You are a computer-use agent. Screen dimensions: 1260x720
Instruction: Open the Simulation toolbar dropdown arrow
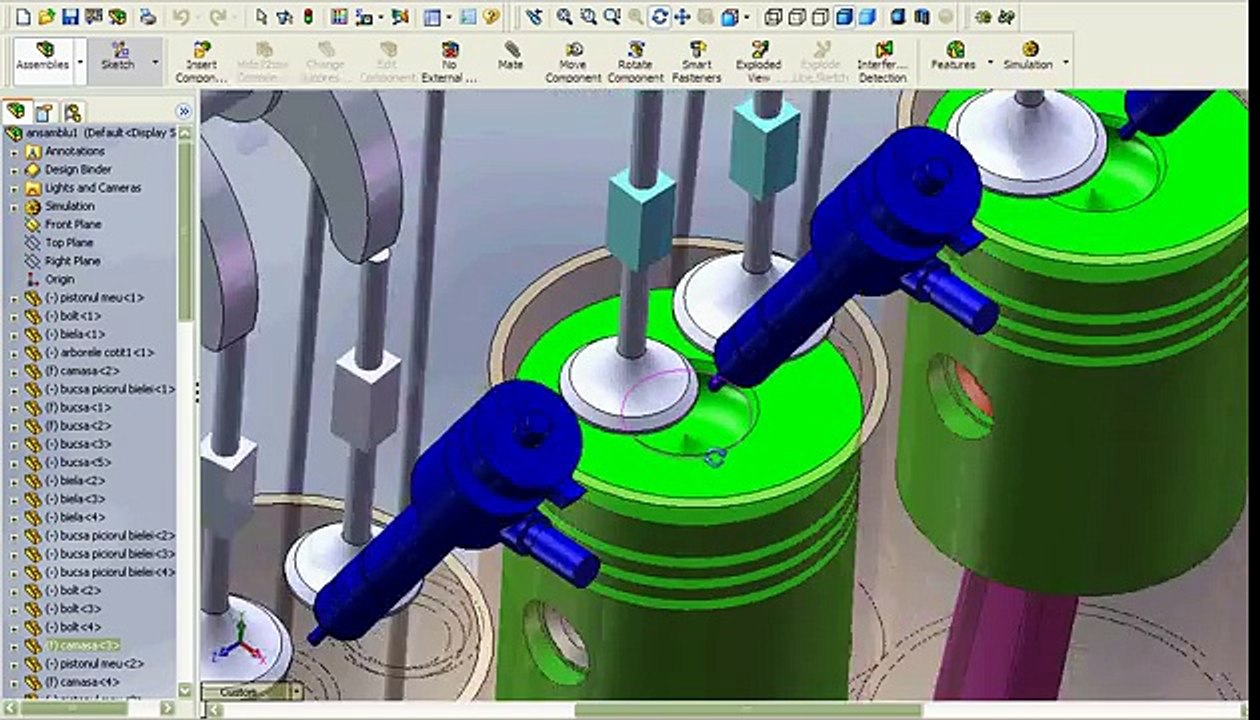coord(1066,62)
